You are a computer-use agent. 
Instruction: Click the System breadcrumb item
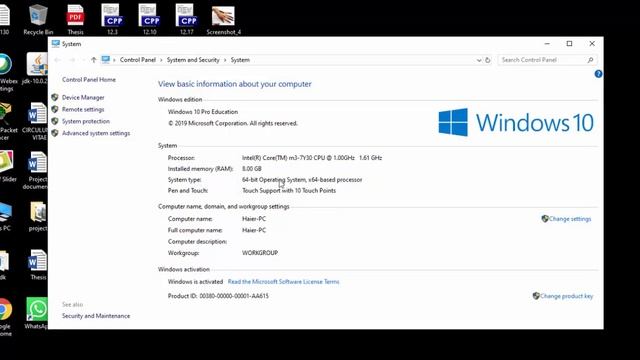[240, 60]
